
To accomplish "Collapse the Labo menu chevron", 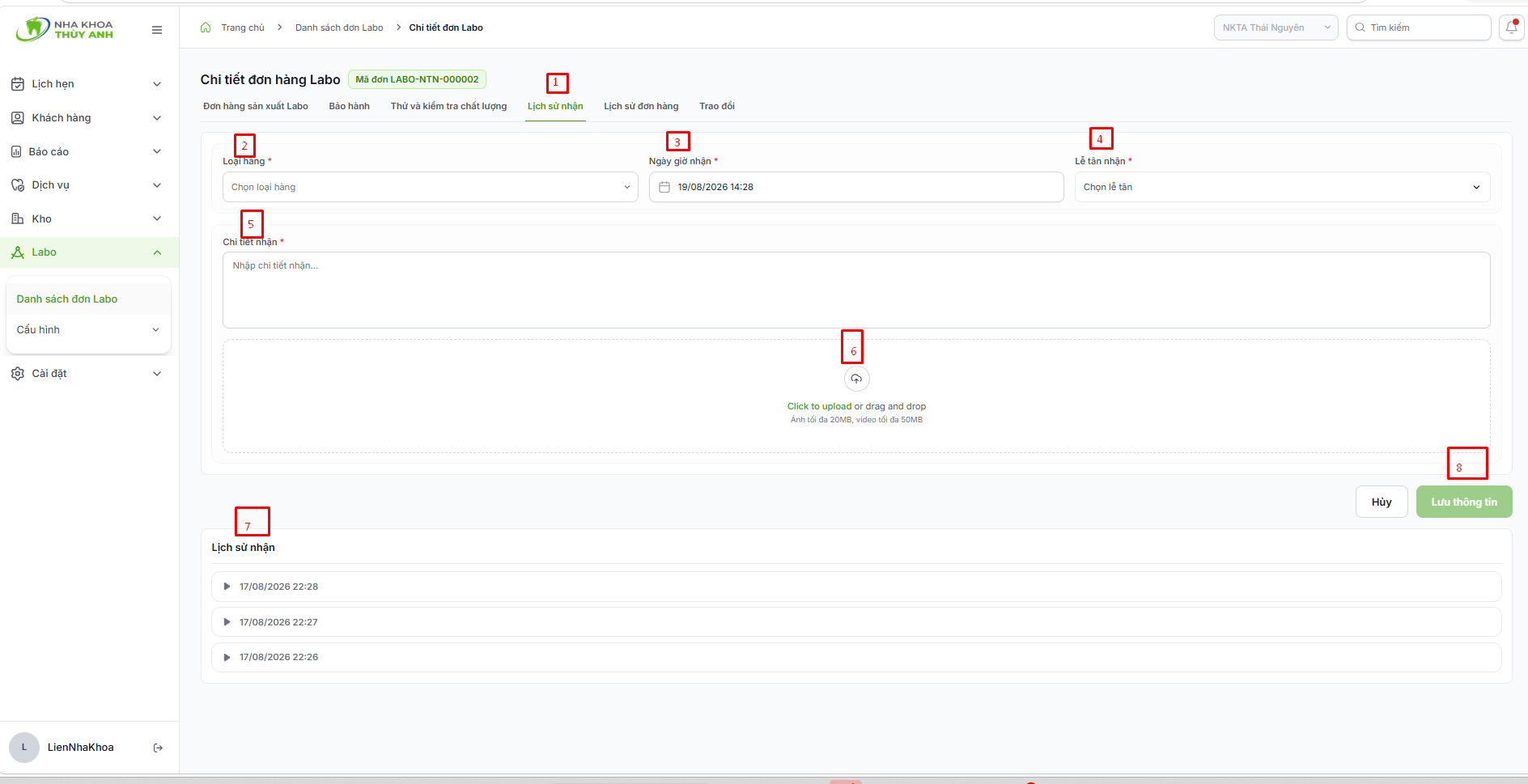I will tap(157, 252).
